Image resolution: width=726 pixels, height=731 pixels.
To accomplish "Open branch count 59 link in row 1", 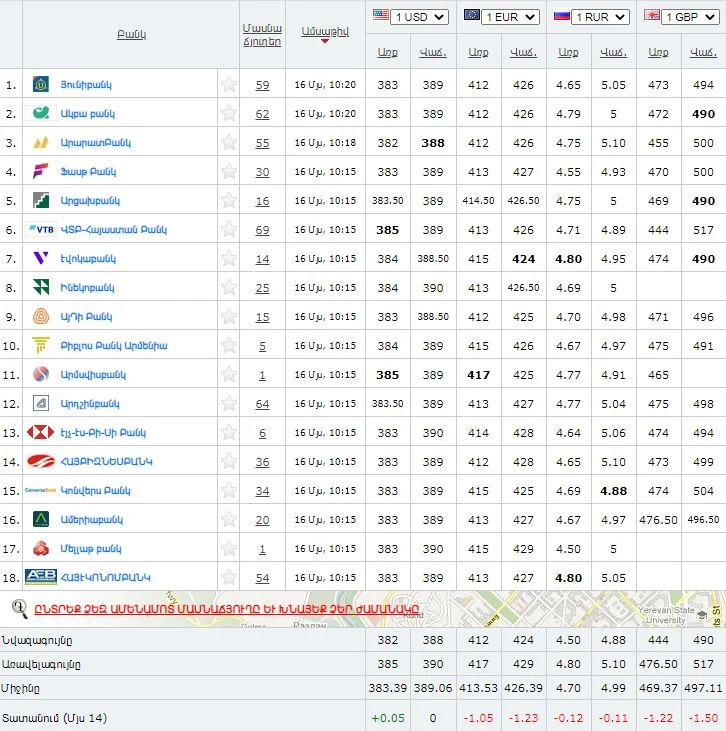I will pos(262,85).
